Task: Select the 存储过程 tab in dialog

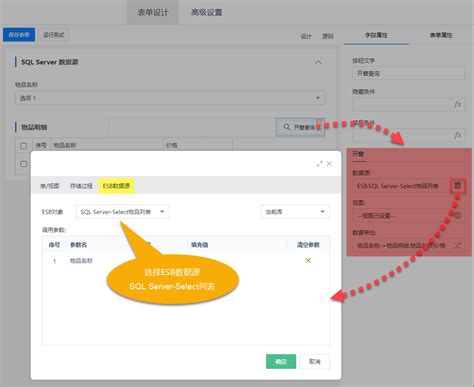Action: 81,186
